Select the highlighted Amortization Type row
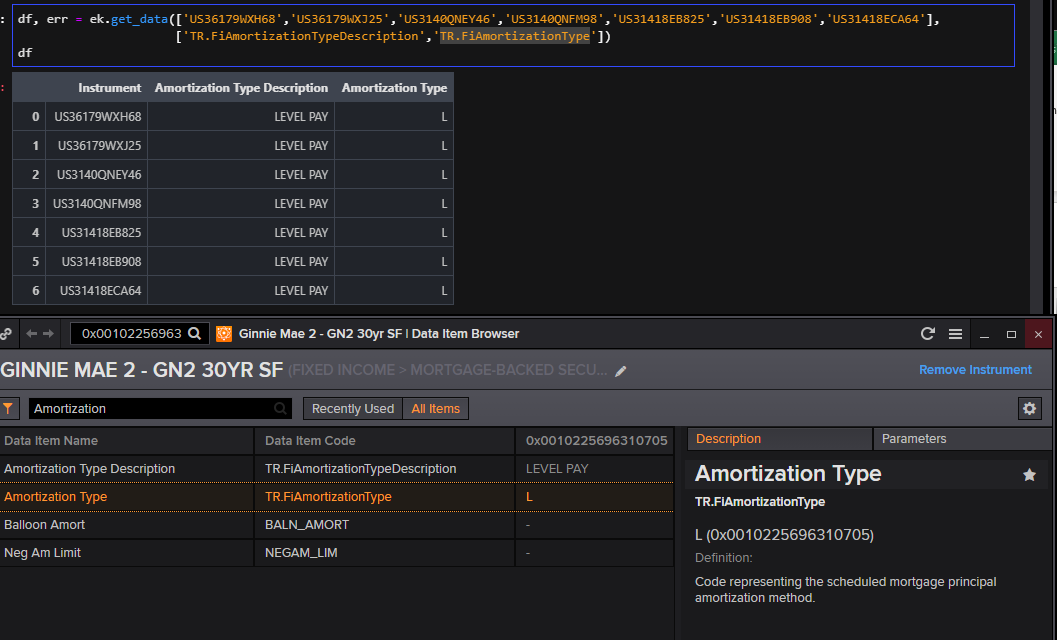This screenshot has height=640, width=1057. pos(336,497)
